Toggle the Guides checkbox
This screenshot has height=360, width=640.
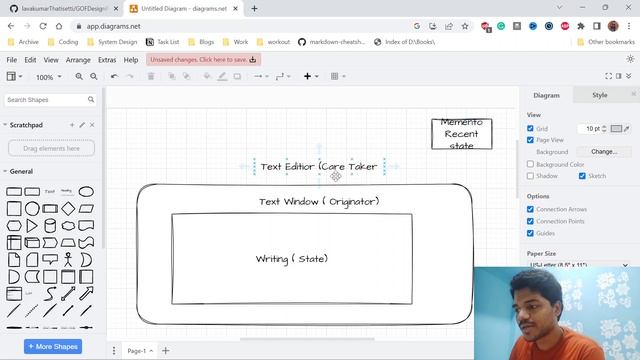(x=530, y=233)
